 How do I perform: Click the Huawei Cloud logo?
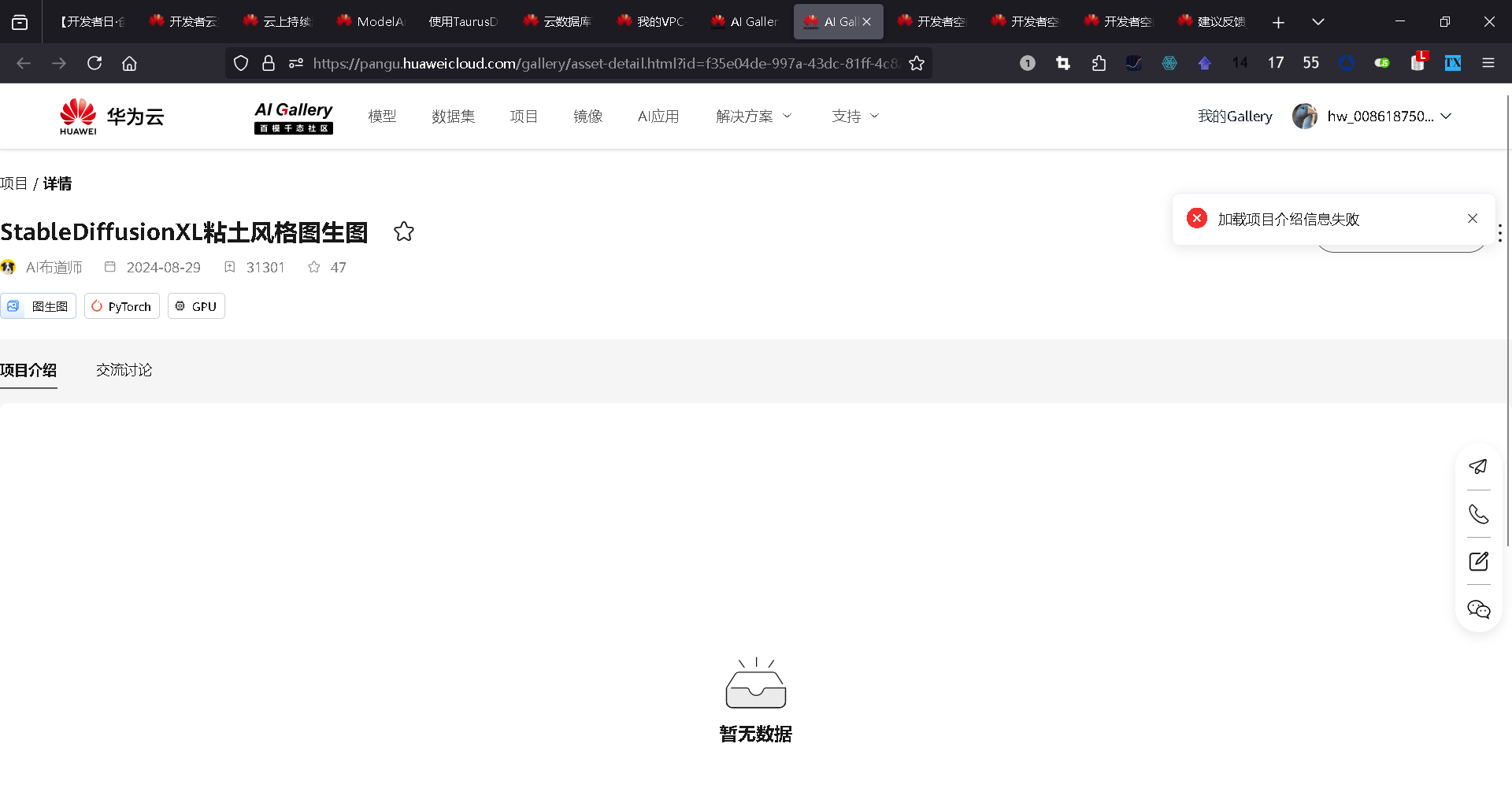pyautogui.click(x=112, y=117)
